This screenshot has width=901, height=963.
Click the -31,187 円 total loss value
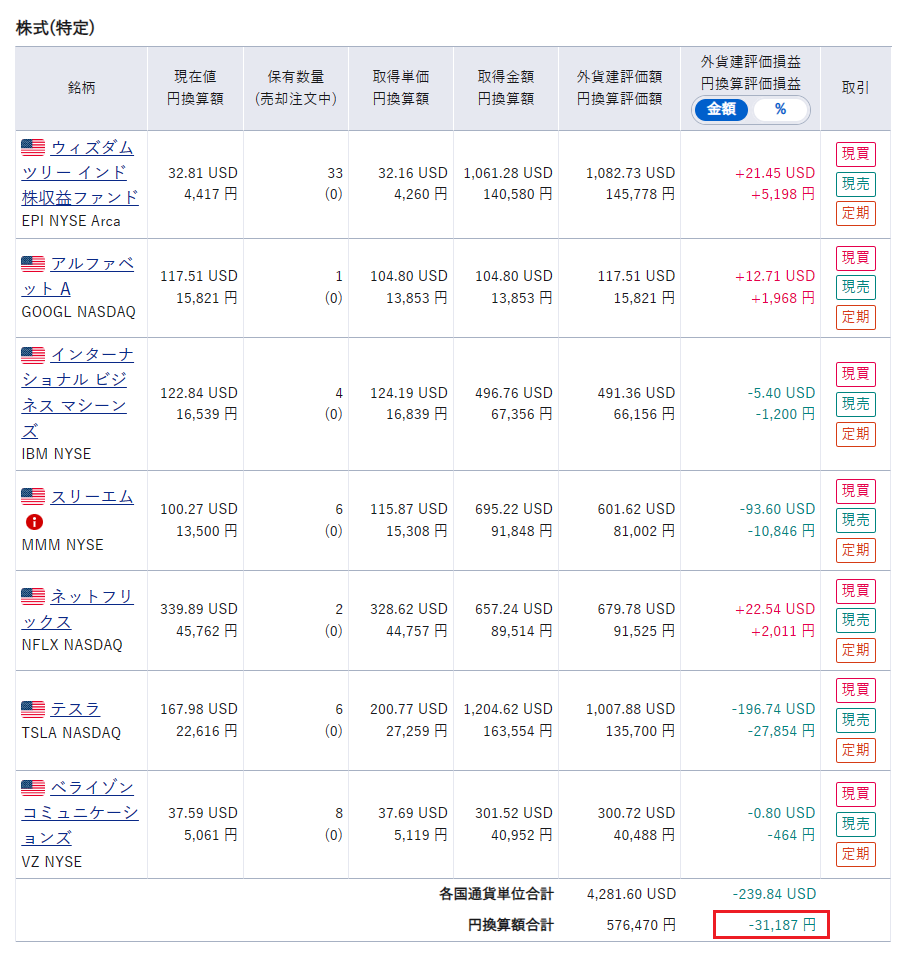click(x=782, y=925)
